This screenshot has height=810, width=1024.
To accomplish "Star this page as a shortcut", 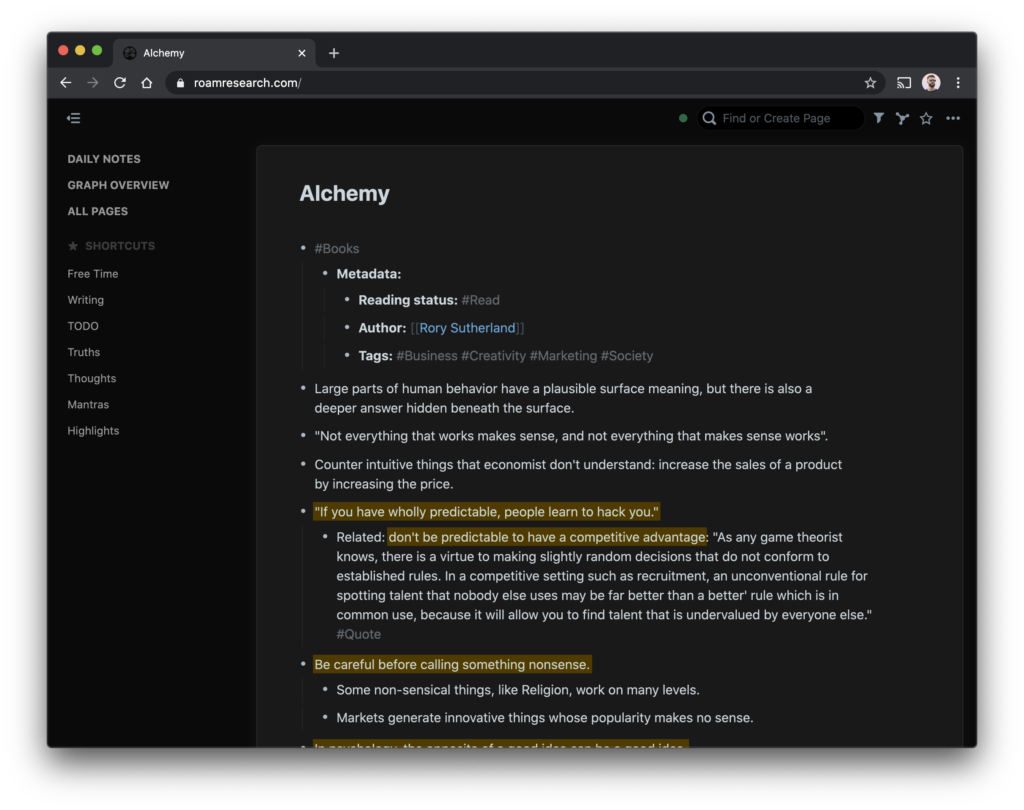I will click(926, 118).
